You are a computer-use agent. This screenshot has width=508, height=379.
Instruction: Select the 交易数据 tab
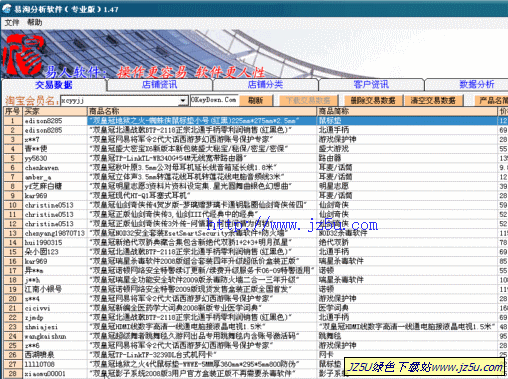pyautogui.click(x=54, y=85)
